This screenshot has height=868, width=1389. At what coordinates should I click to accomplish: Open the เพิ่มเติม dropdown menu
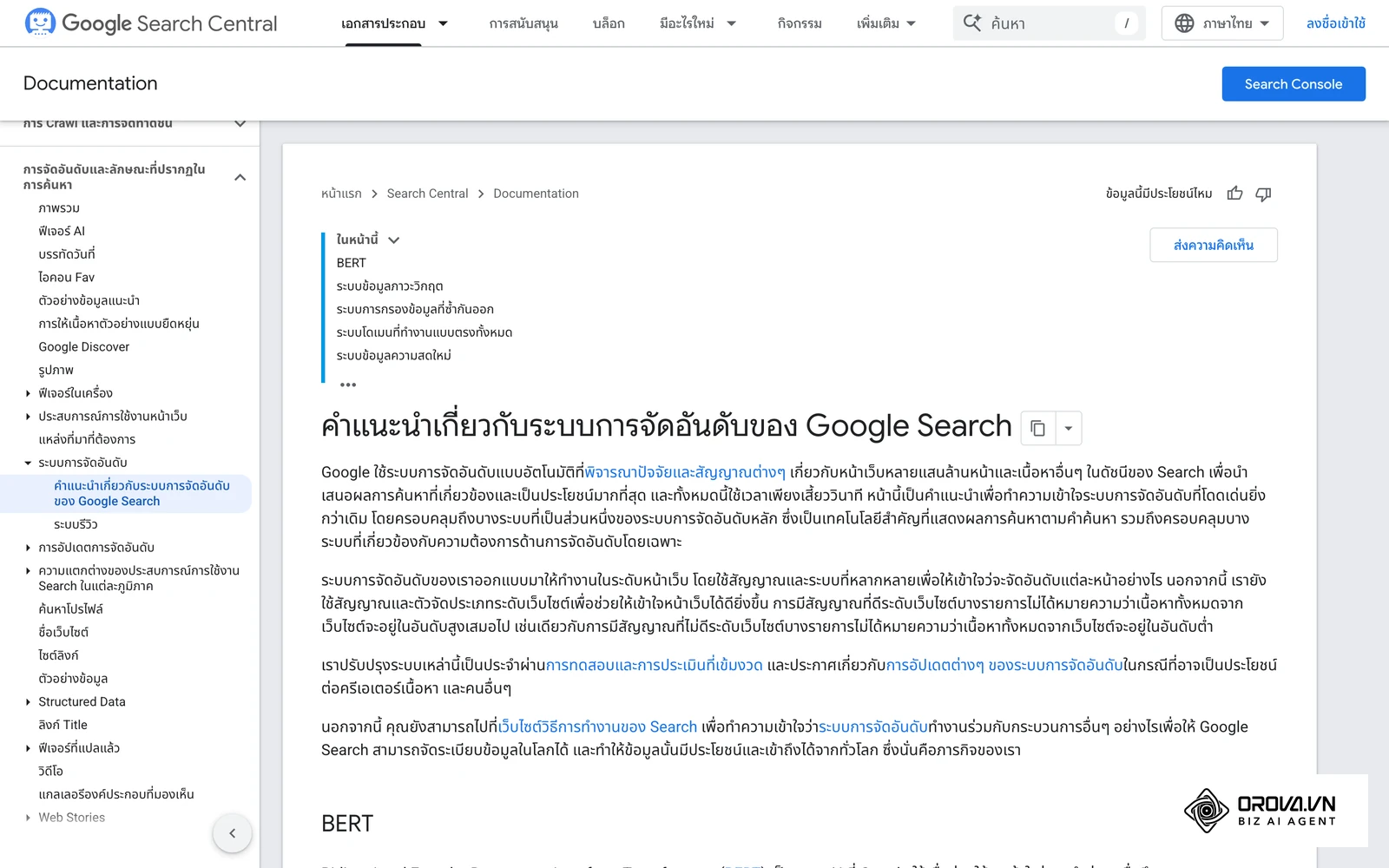click(x=886, y=23)
